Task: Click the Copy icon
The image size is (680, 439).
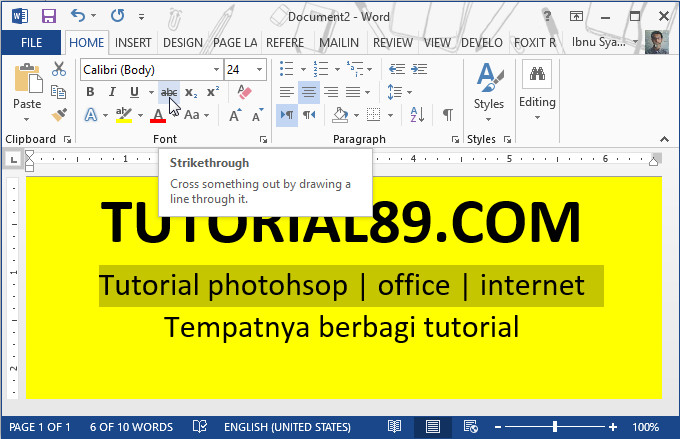Action: 58,92
